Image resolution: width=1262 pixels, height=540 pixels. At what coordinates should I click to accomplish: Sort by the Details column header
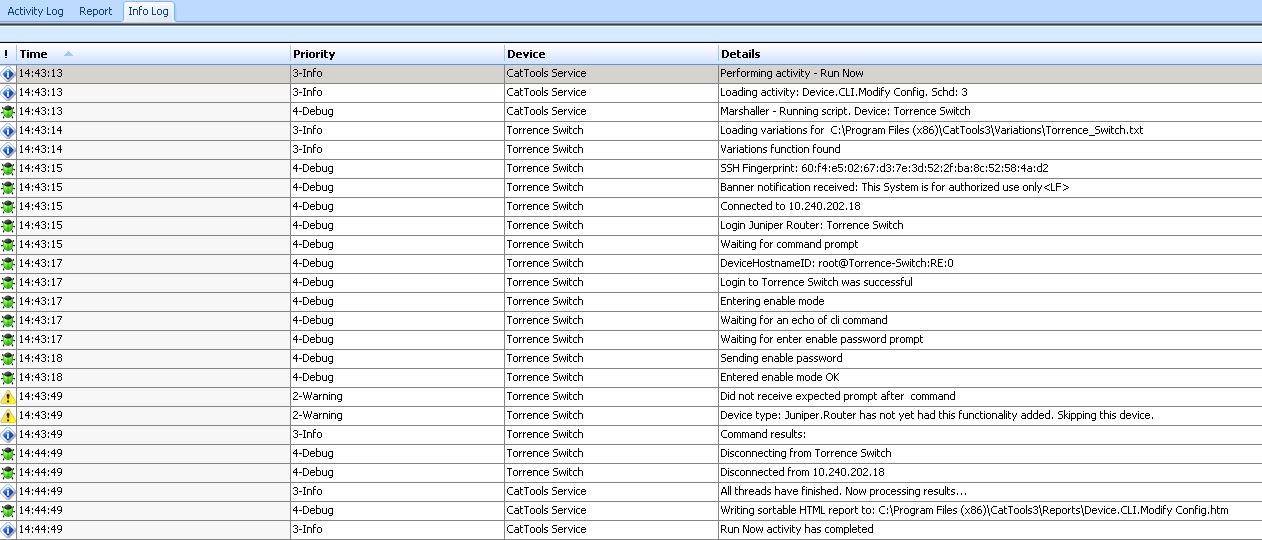(x=989, y=54)
